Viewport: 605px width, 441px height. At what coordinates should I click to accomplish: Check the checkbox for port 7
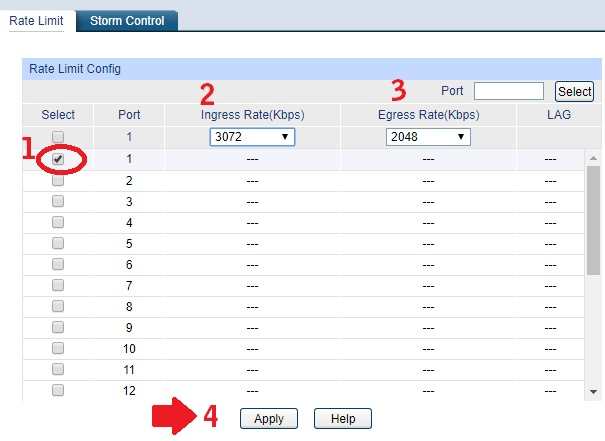pyautogui.click(x=58, y=285)
